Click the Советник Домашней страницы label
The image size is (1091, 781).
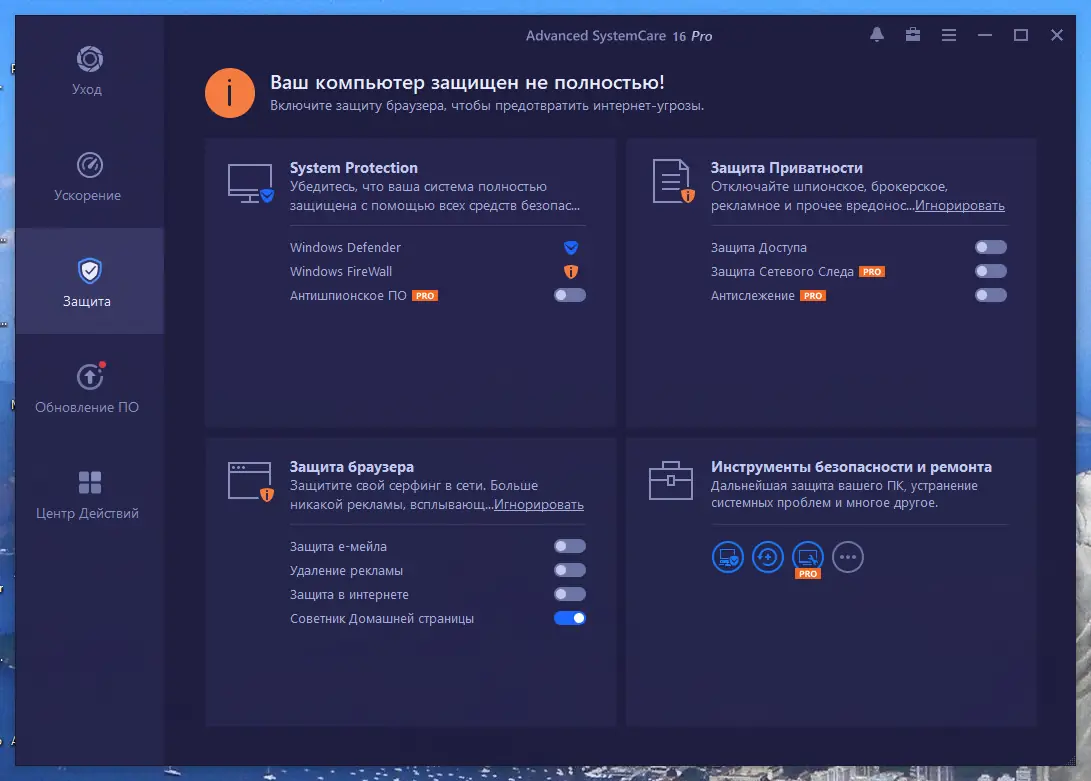coord(381,619)
